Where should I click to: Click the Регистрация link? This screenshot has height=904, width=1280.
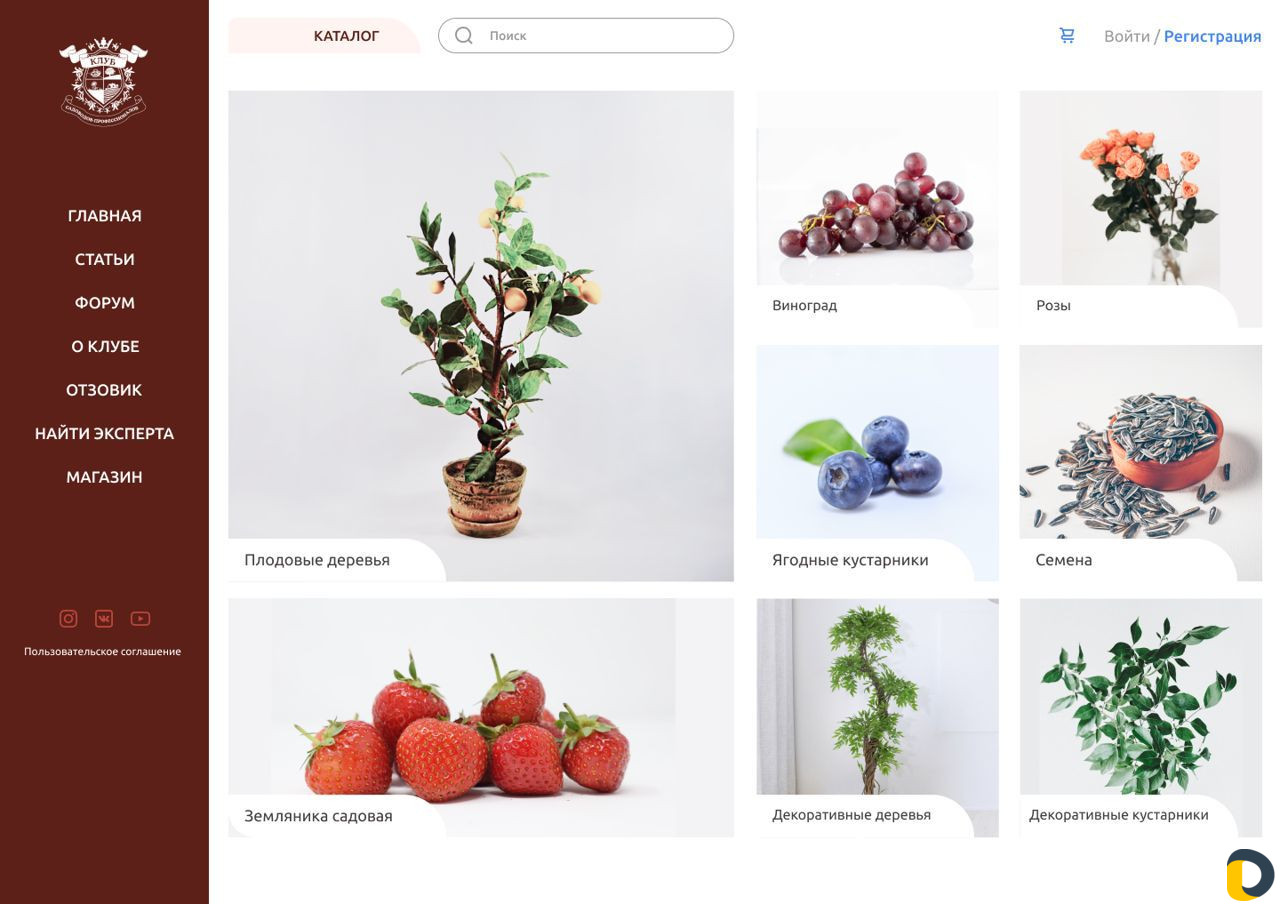pos(1213,36)
